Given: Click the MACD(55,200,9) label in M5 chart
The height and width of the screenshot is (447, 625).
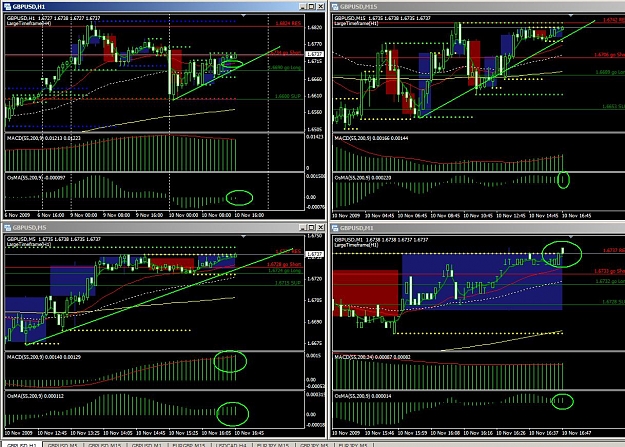Looking at the screenshot, I should click(43, 357).
